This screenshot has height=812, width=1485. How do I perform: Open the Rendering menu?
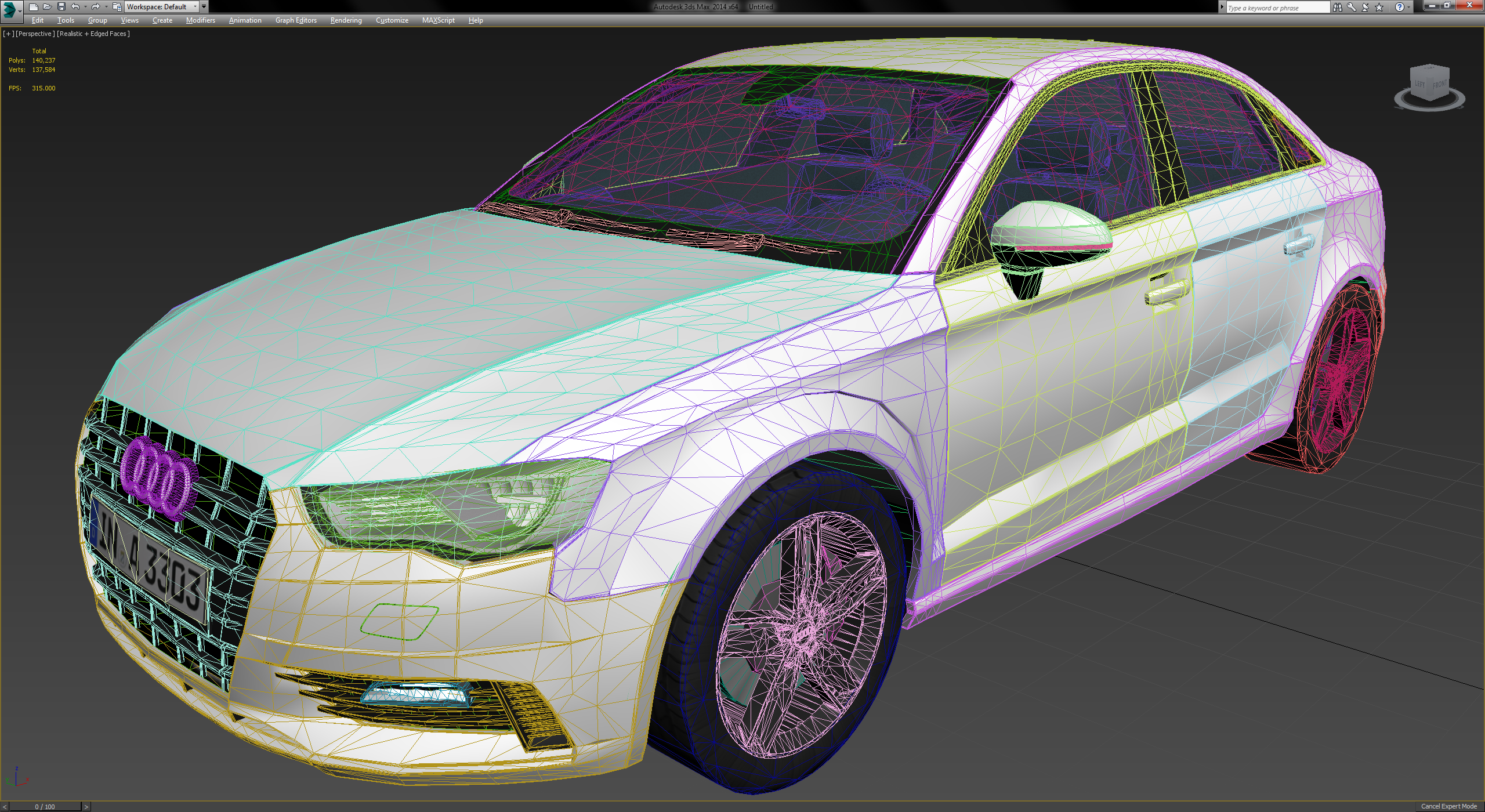(x=345, y=20)
